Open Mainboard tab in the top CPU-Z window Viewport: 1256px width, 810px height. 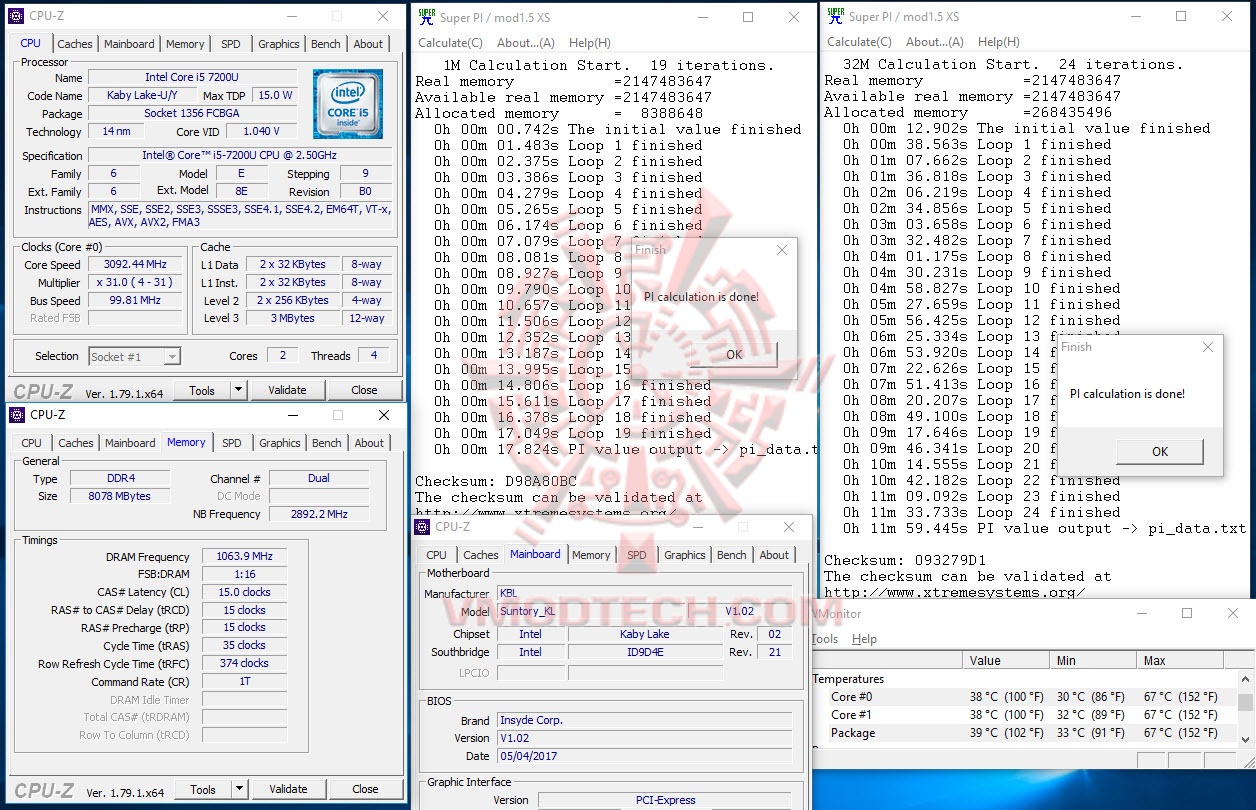[x=129, y=44]
